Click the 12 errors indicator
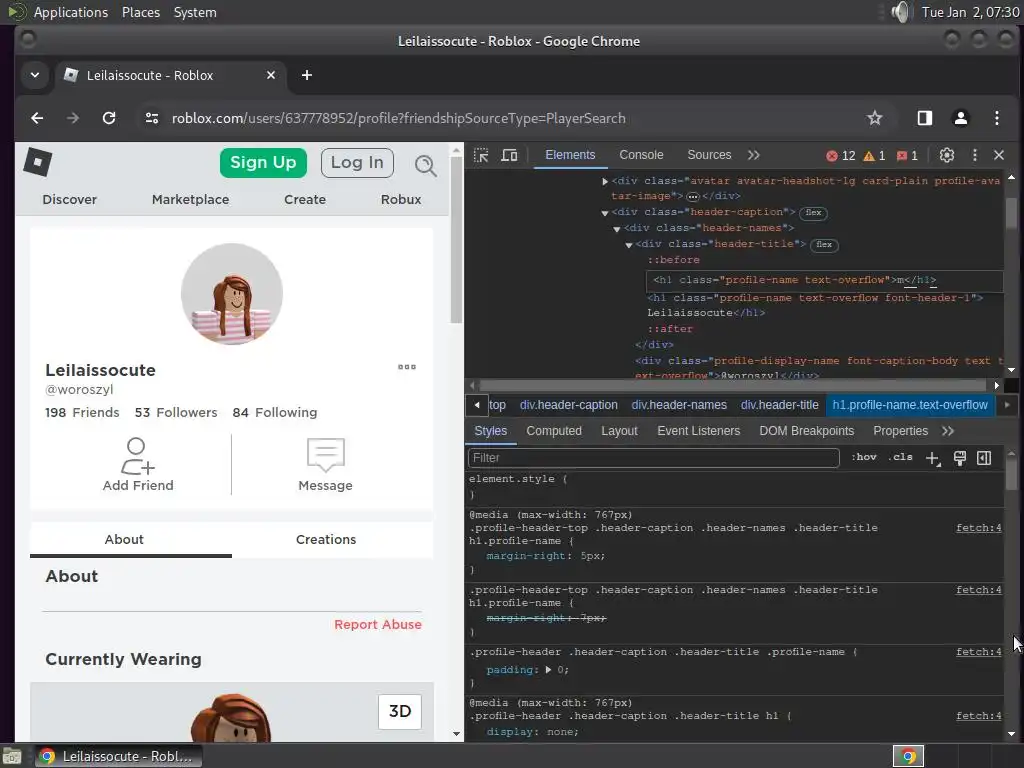Viewport: 1024px width, 768px height. [840, 155]
